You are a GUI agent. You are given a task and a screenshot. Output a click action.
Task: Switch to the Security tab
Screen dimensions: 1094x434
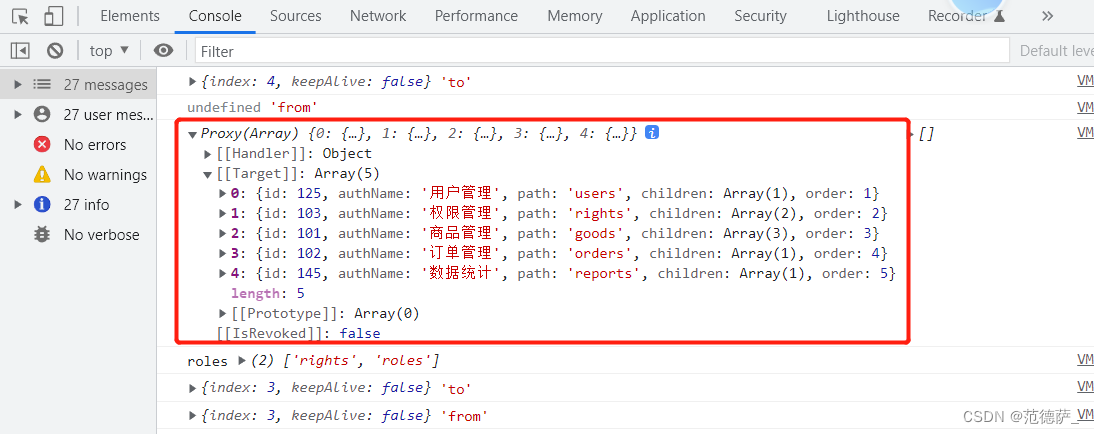(x=760, y=16)
